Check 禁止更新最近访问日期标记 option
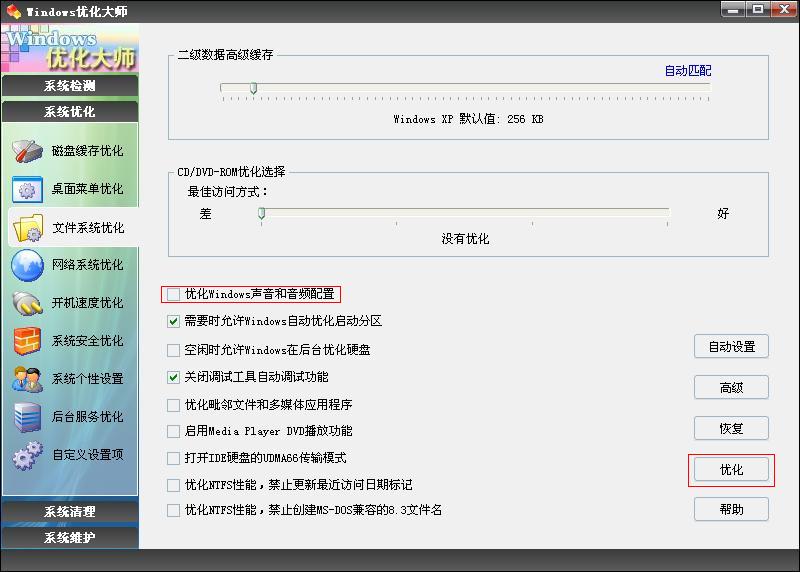800x572 pixels. 173,485
